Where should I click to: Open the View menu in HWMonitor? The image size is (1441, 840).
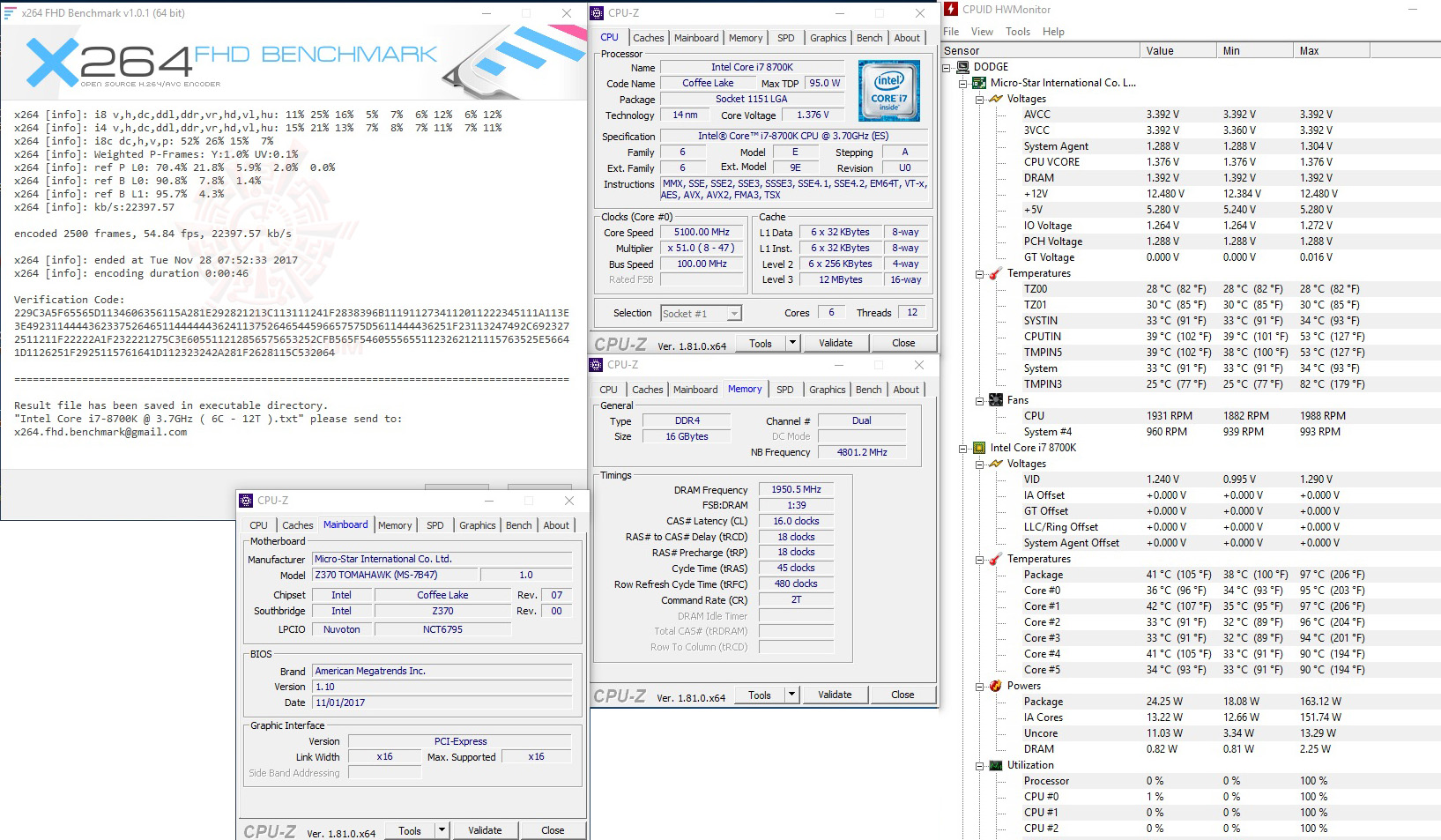[x=982, y=32]
